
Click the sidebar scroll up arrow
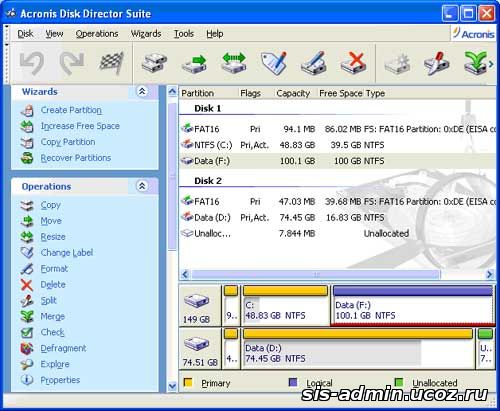point(172,92)
